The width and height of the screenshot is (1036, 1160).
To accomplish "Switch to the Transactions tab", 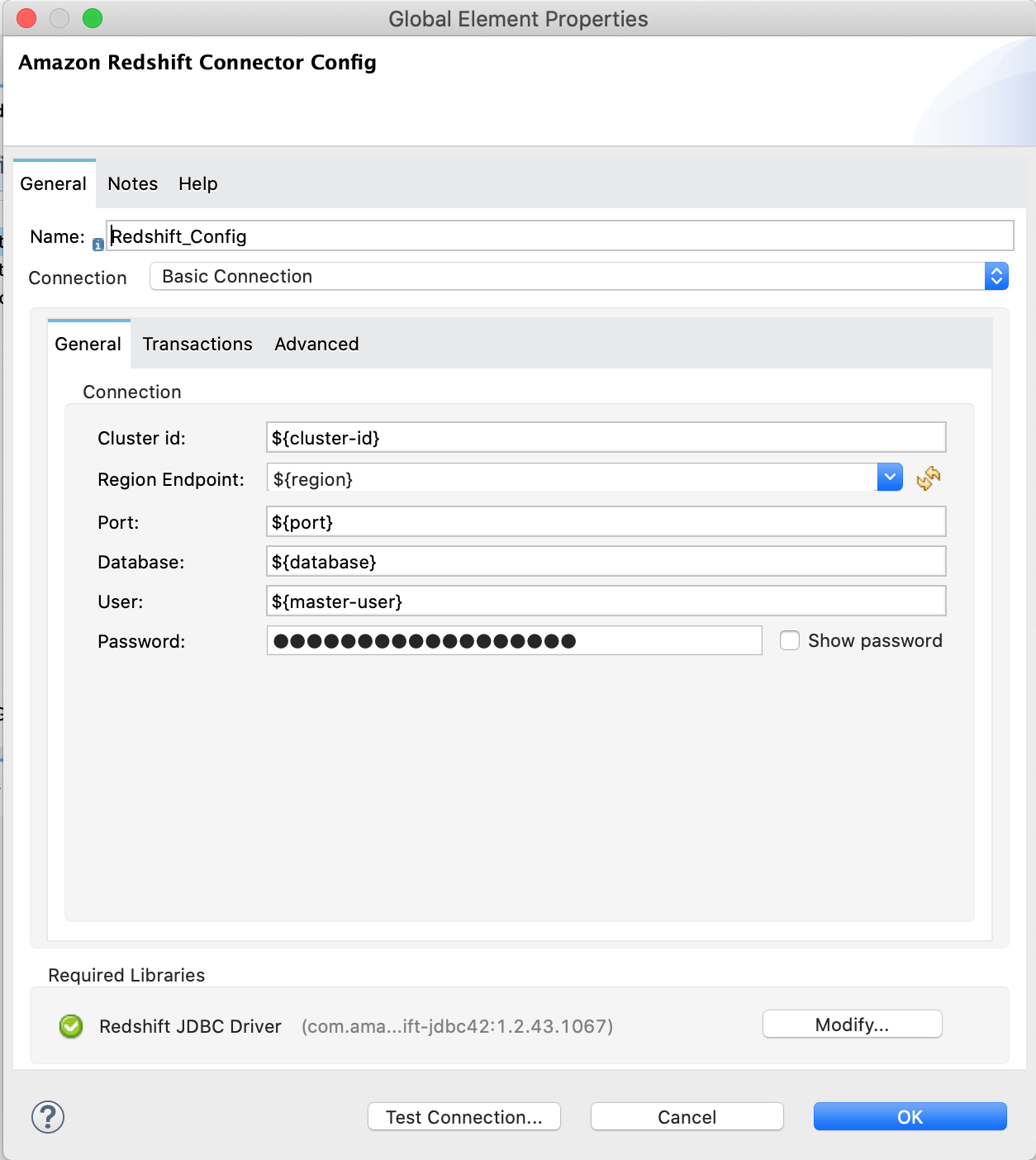I will (197, 344).
